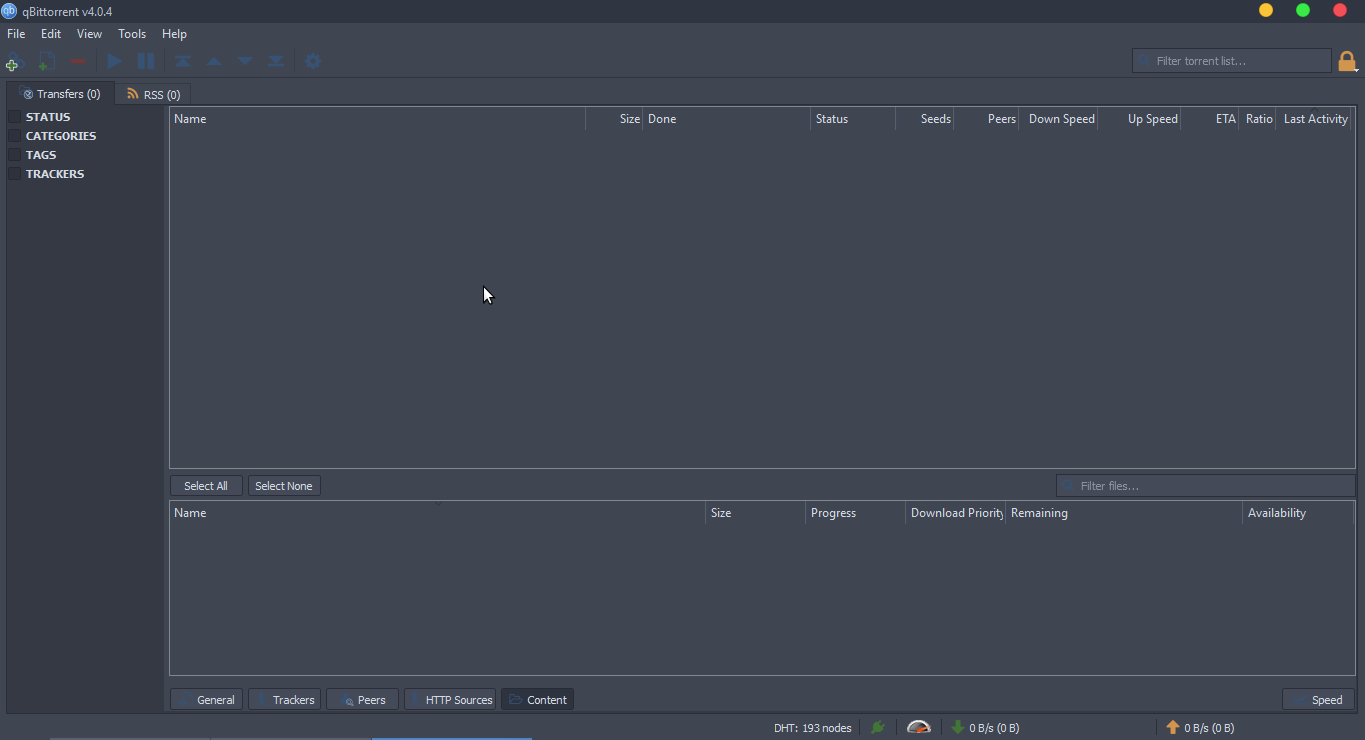The height and width of the screenshot is (740, 1365).
Task: Click the Speed button at bottom right
Action: click(1318, 700)
